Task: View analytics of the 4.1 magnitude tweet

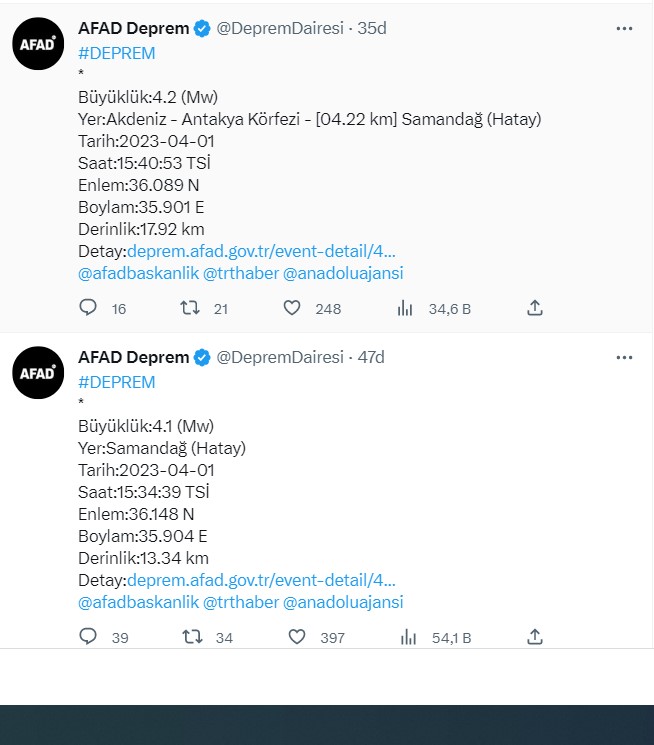Action: point(408,637)
